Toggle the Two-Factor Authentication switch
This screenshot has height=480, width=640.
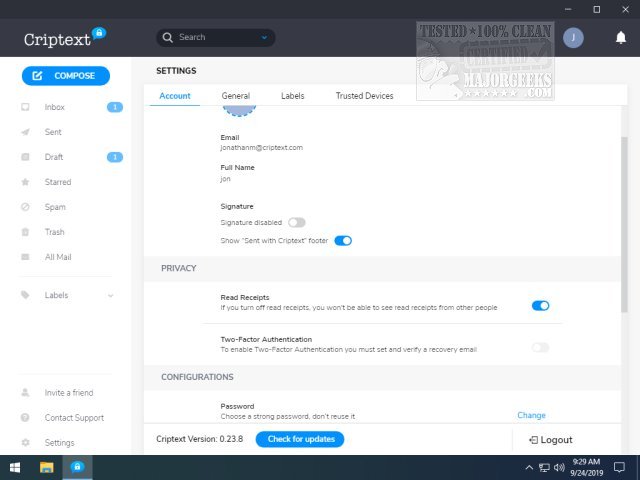[540, 348]
